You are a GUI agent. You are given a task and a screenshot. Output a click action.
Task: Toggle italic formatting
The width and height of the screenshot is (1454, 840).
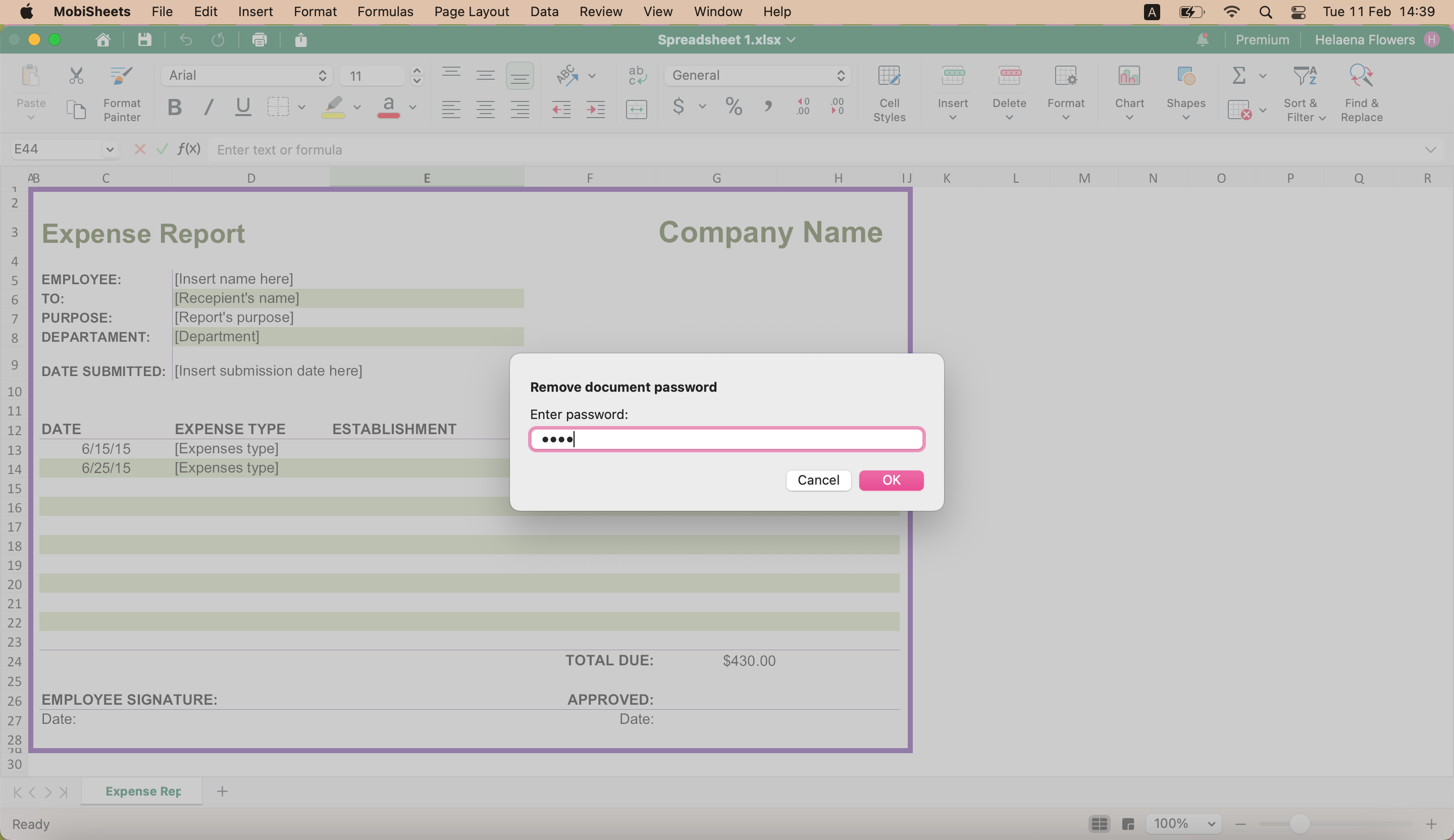(209, 108)
